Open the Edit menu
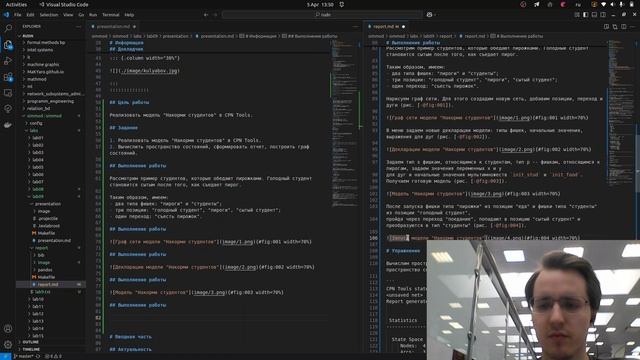 30,15
